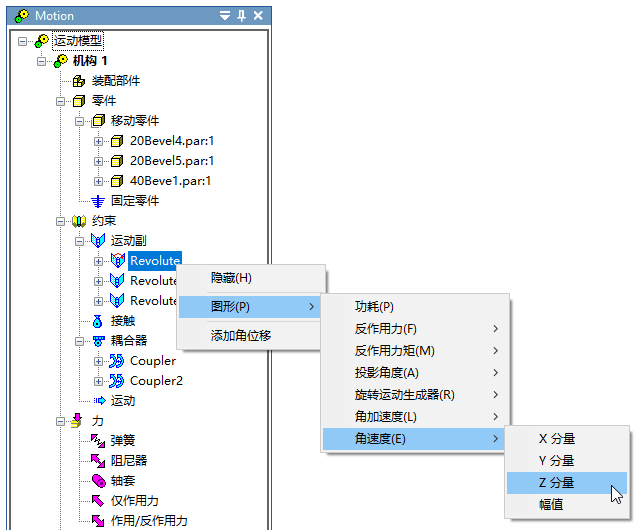This screenshot has height=530, width=639.
Task: Collapse the 运动副 node
Action: click(x=80, y=242)
